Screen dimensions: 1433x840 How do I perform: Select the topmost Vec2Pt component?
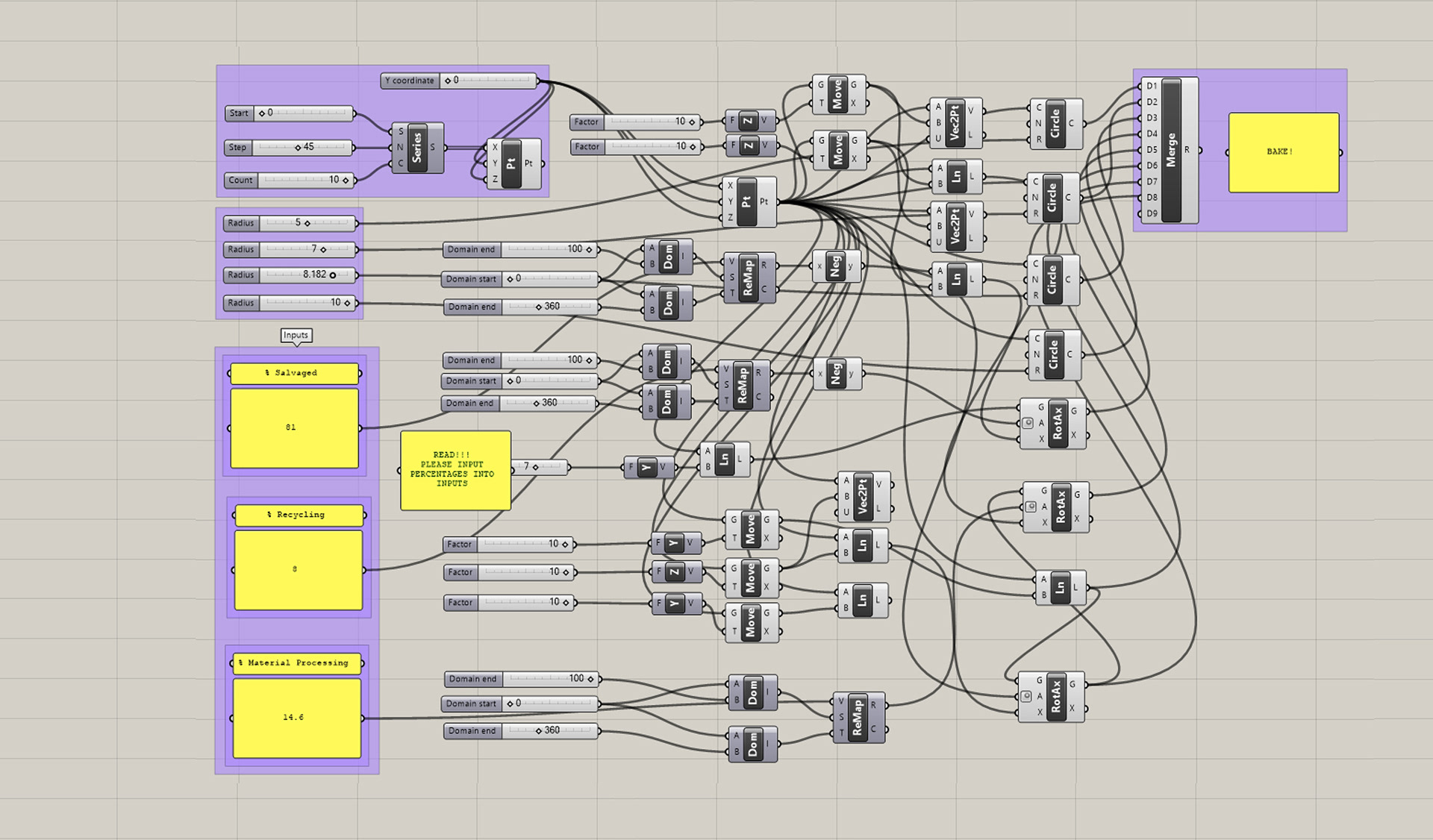954,122
